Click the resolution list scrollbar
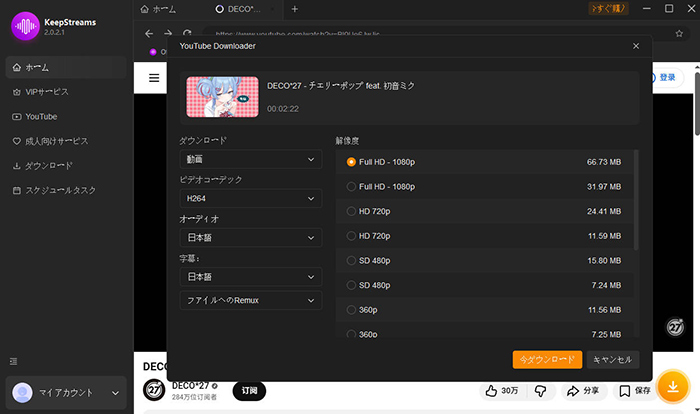Image resolution: width=700 pixels, height=414 pixels. pos(636,200)
